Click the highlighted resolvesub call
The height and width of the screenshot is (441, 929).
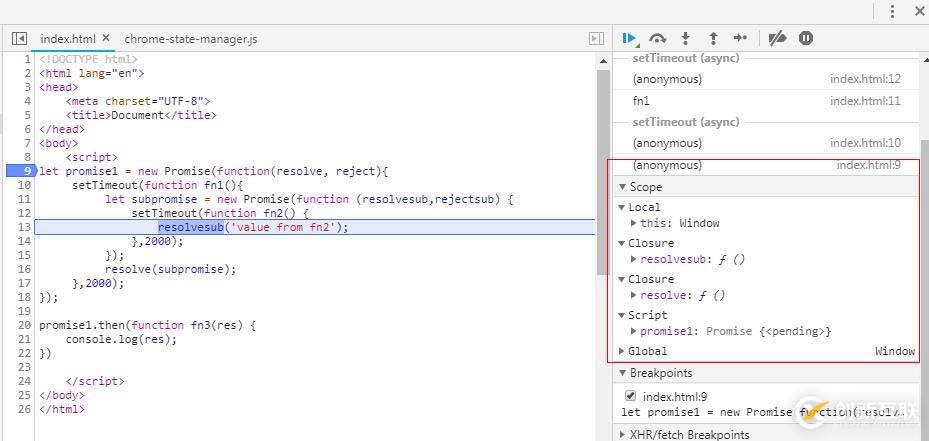coord(190,228)
